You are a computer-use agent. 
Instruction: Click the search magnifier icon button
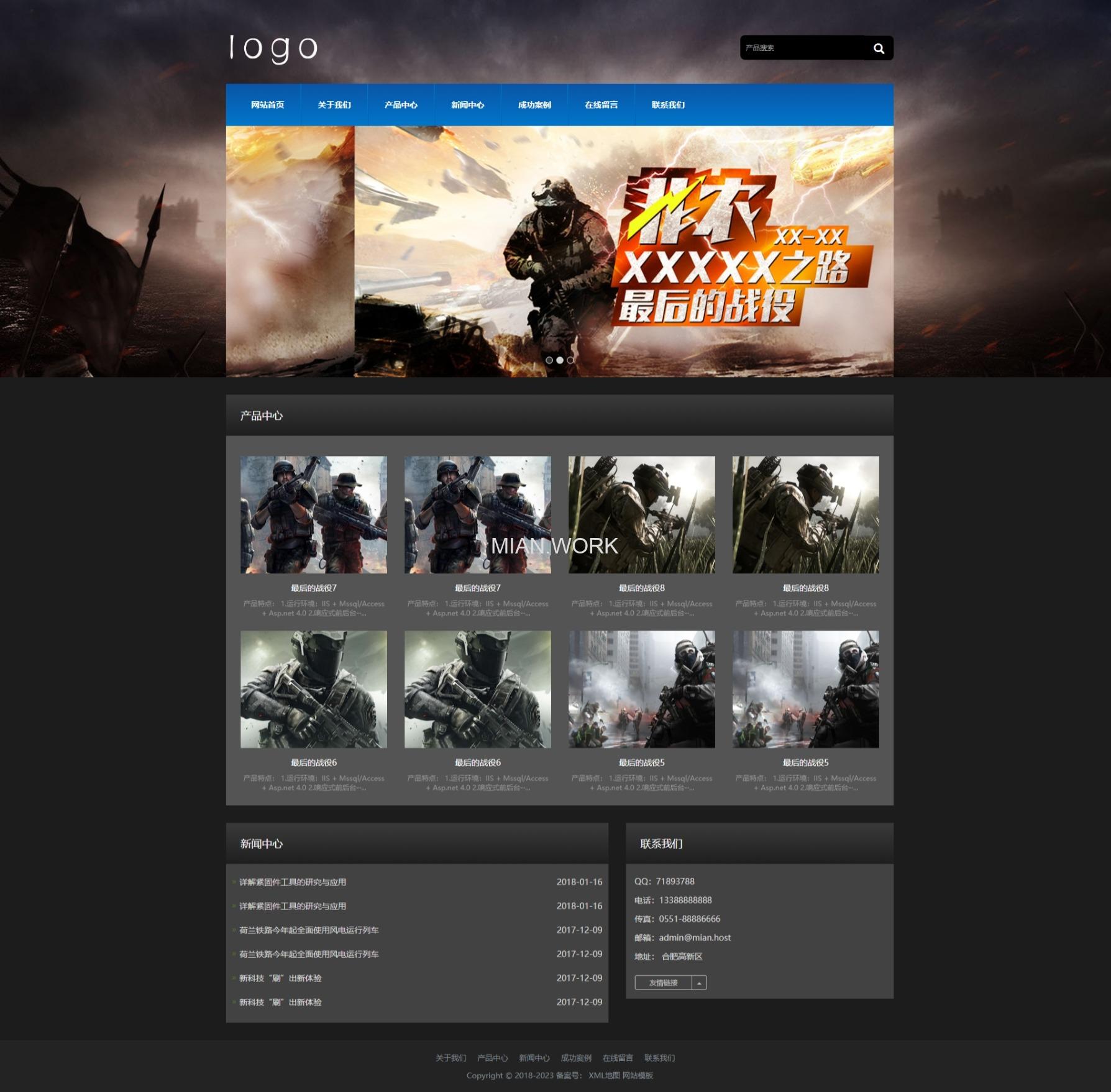[879, 48]
